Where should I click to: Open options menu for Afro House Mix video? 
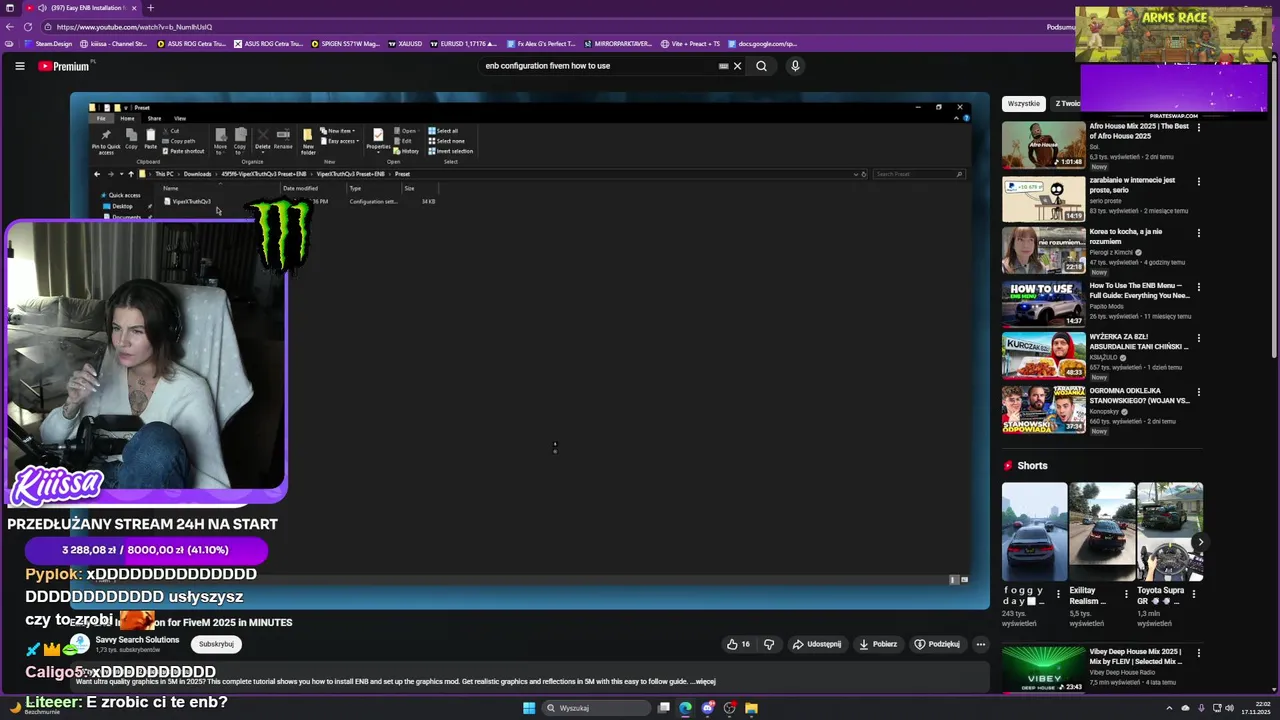(1199, 127)
